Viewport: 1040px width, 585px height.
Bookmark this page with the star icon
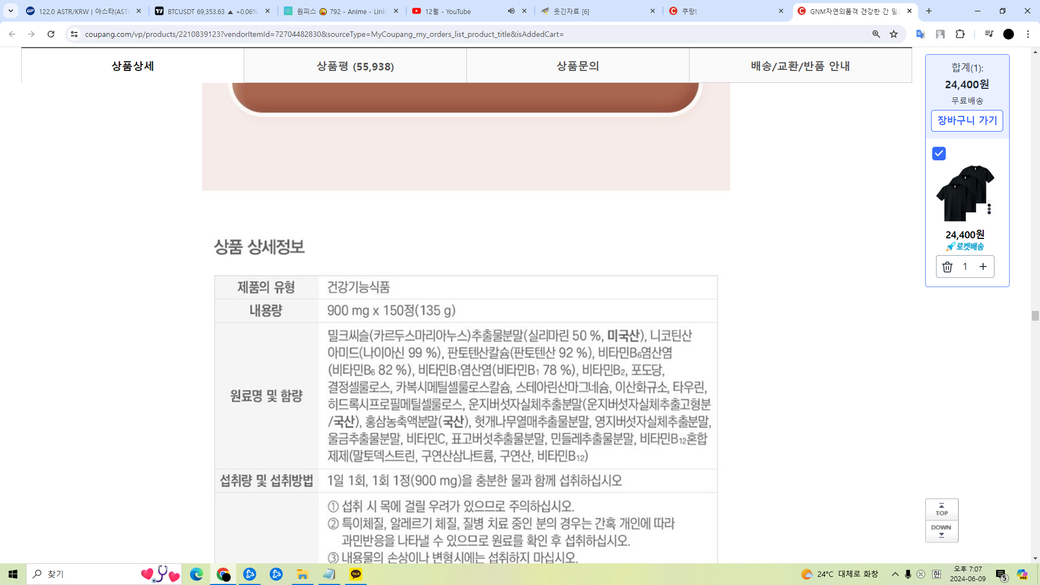point(894,34)
